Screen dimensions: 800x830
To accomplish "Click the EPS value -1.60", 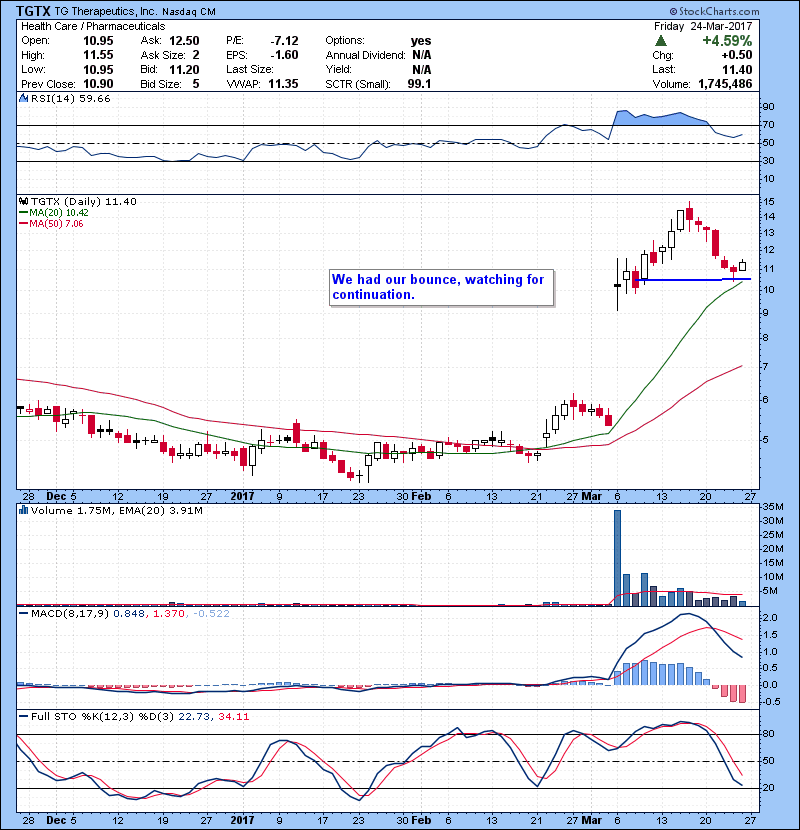I will (x=284, y=55).
